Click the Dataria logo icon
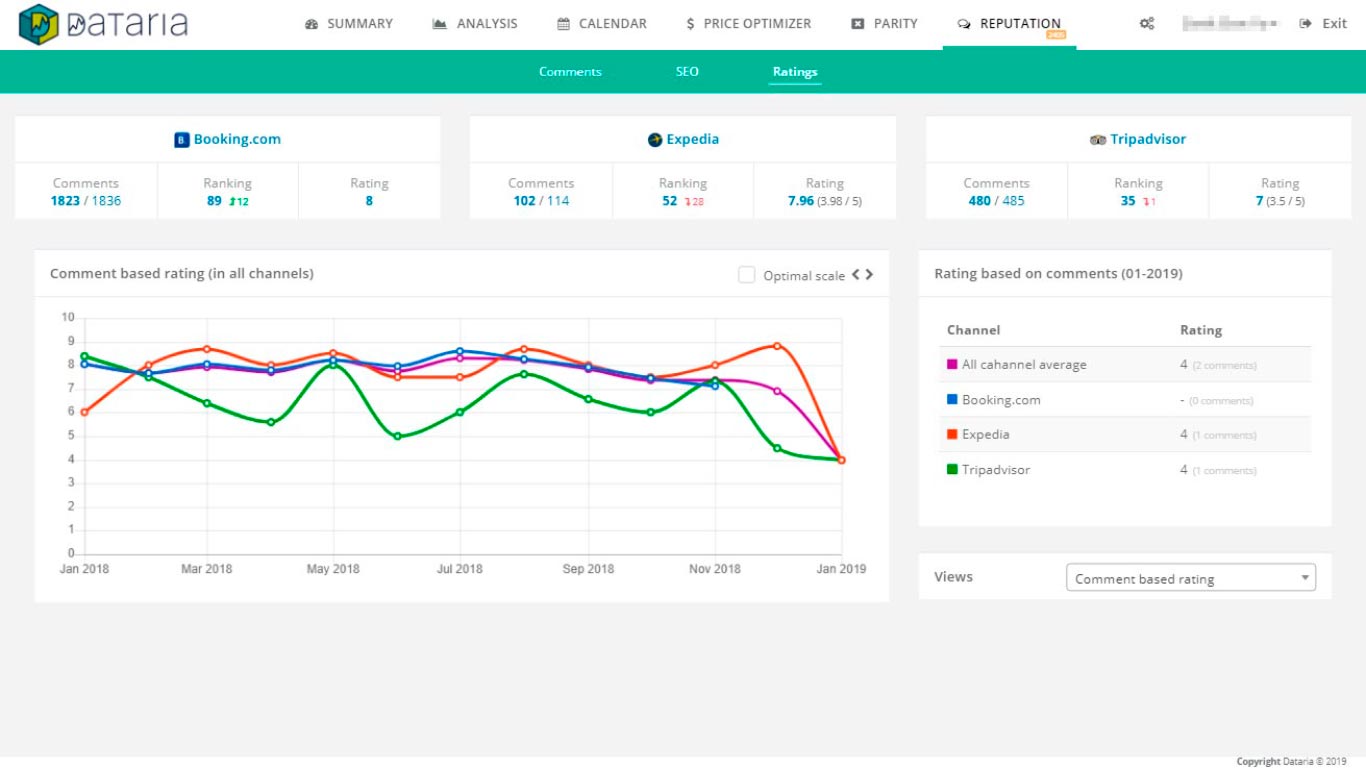 [38, 24]
